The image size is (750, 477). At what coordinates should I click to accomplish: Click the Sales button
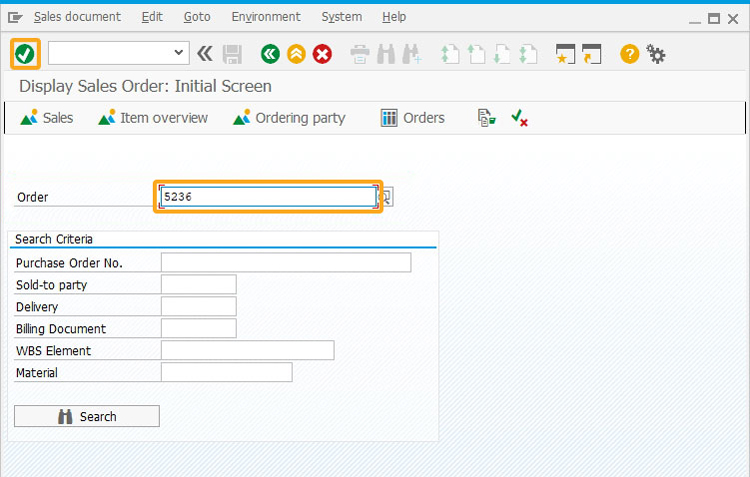tap(47, 118)
